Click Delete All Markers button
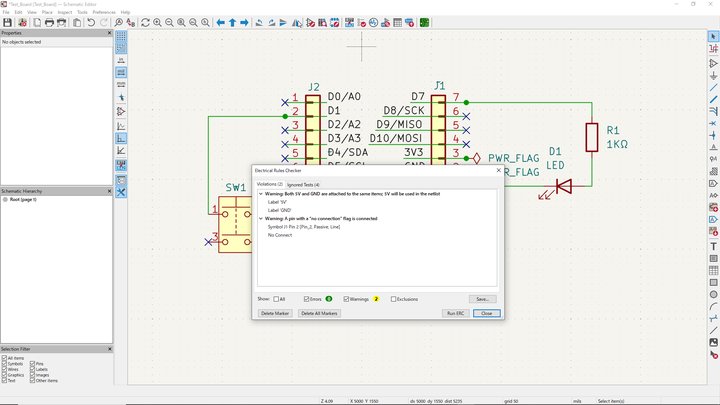Screen dimensions: 720x405 click(319, 313)
